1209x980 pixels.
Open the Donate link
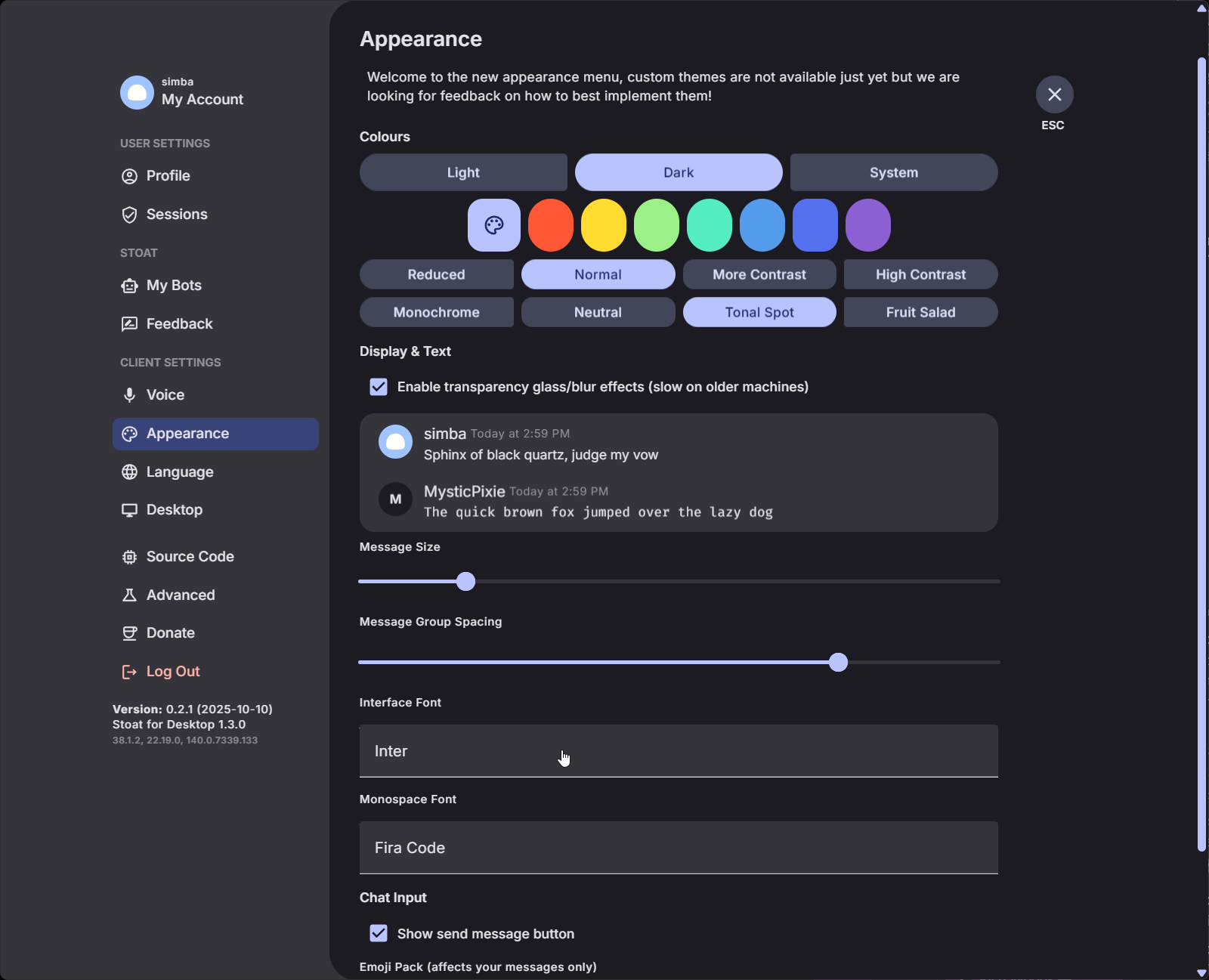[215, 633]
